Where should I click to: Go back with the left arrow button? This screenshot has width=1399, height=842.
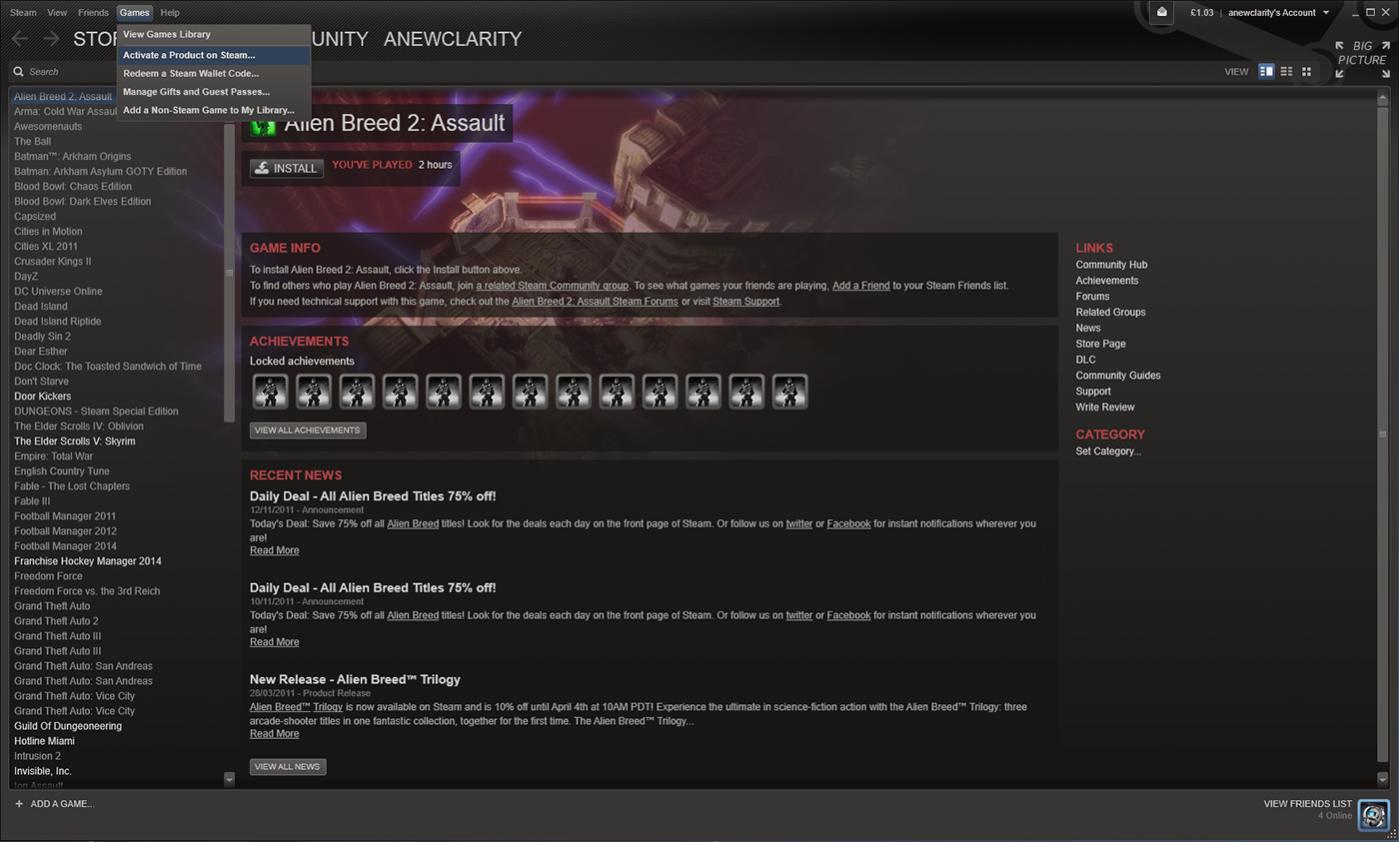click(19, 39)
